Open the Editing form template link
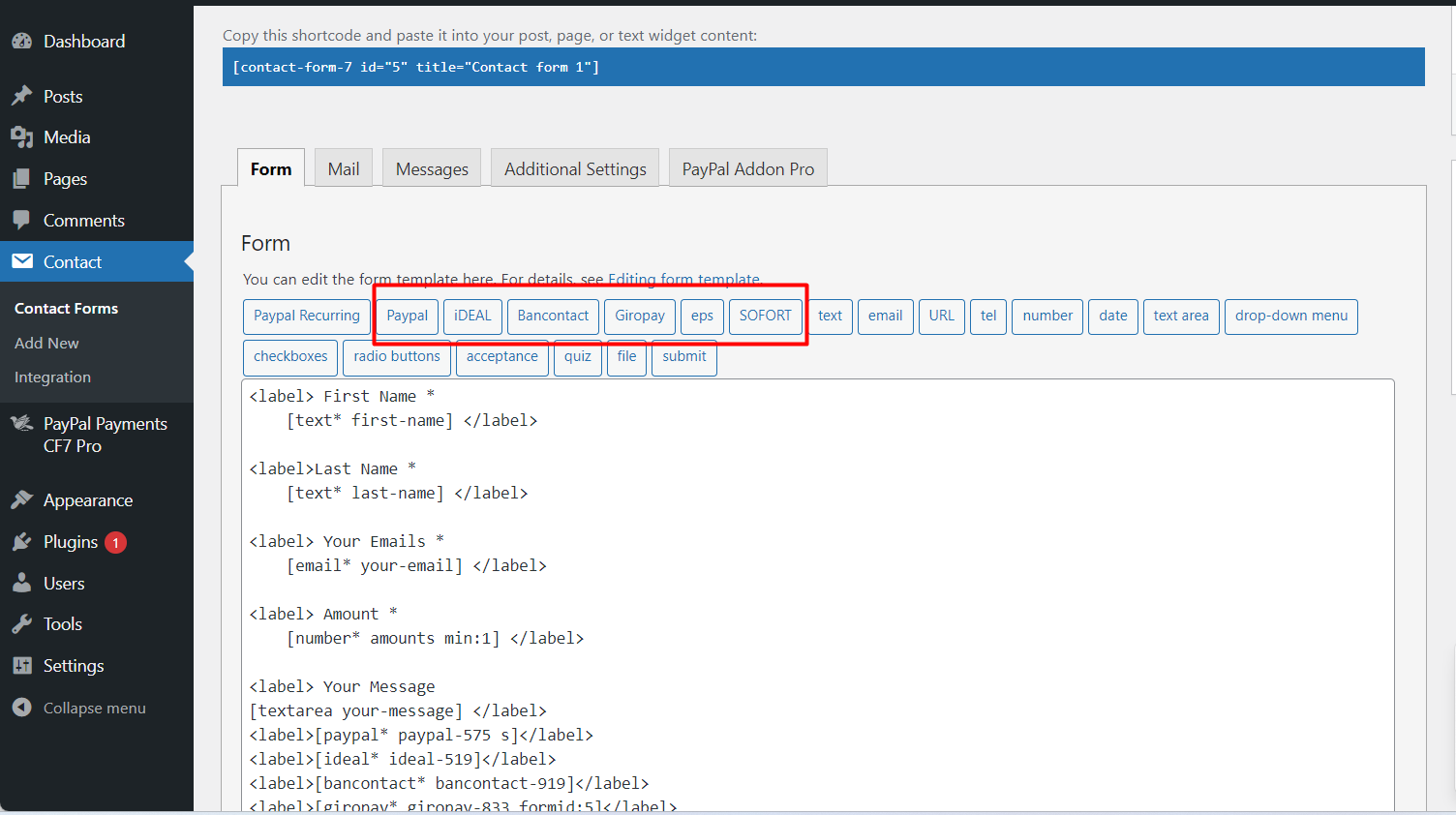This screenshot has height=815, width=1456. (683, 280)
